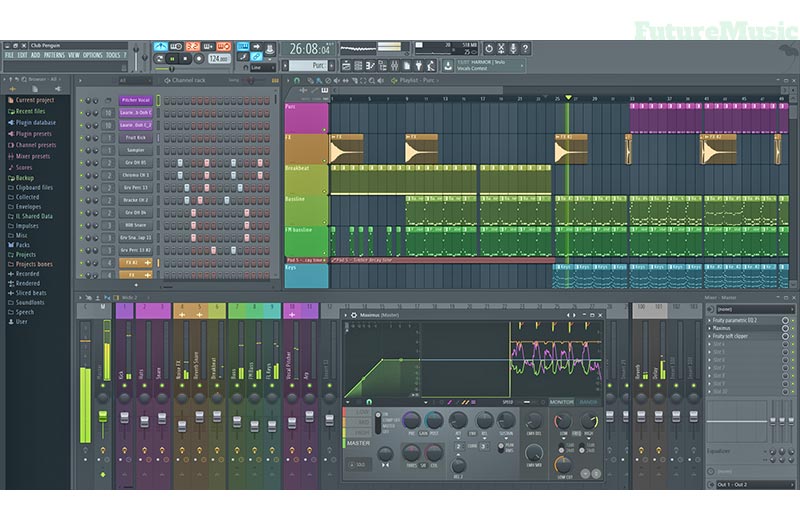This screenshot has height=530, width=800.
Task: Open the ADD menu
Action: click(x=35, y=55)
